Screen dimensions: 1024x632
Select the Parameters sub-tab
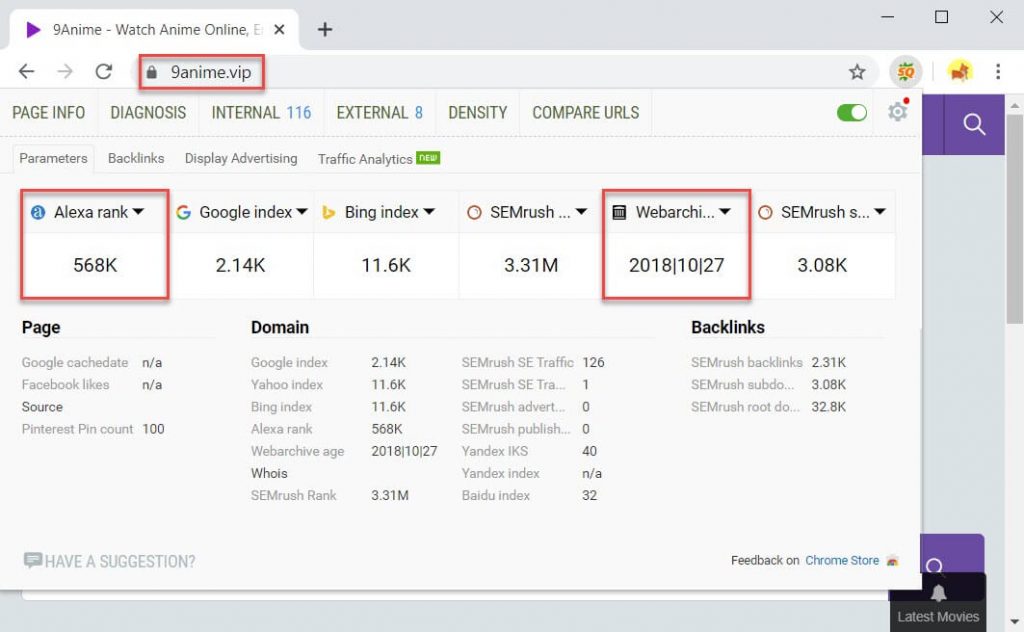click(53, 158)
